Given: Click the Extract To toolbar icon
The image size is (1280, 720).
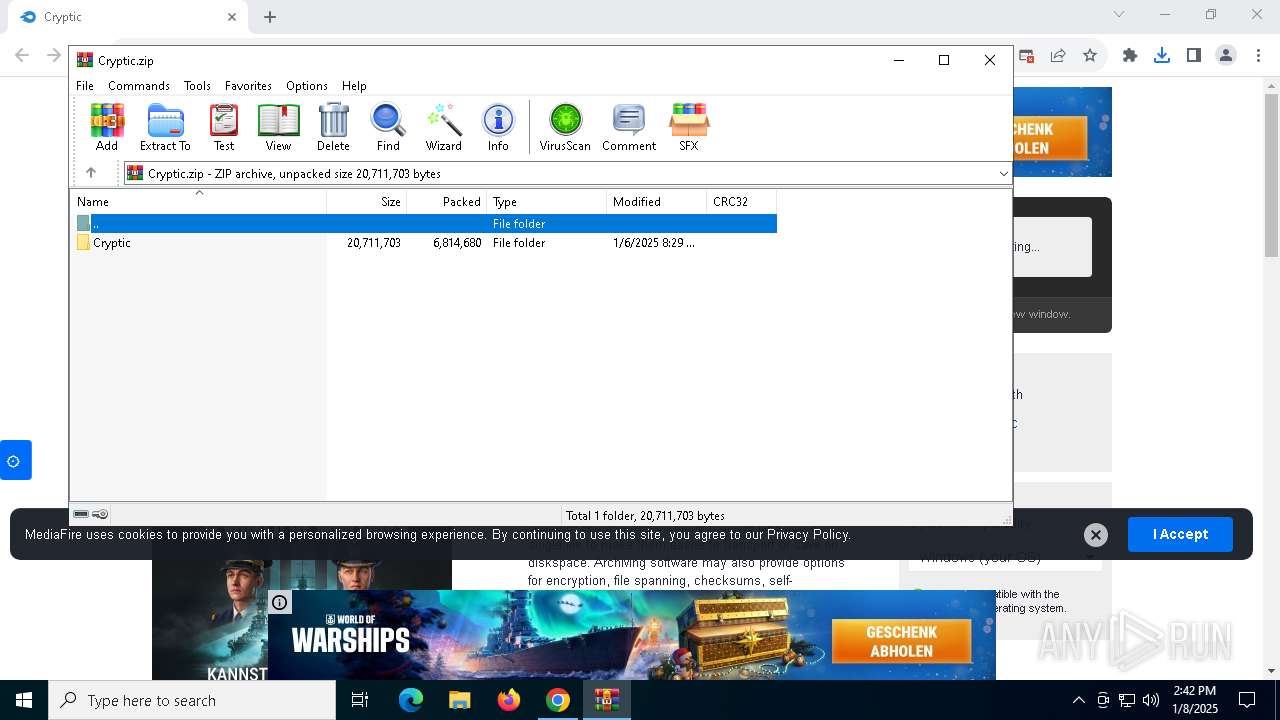Looking at the screenshot, I should click(165, 127).
